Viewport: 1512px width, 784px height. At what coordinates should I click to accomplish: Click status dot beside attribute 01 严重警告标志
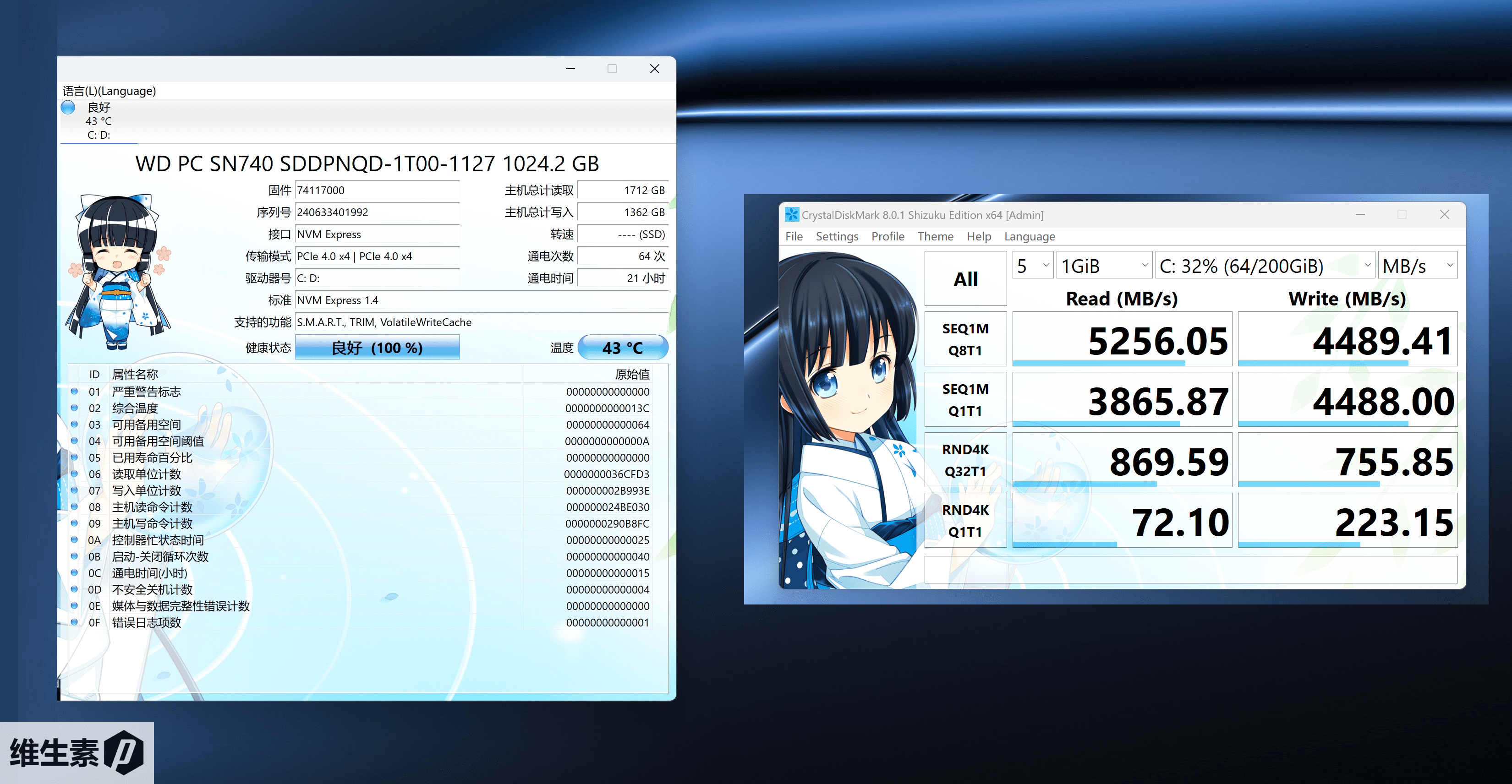75,392
